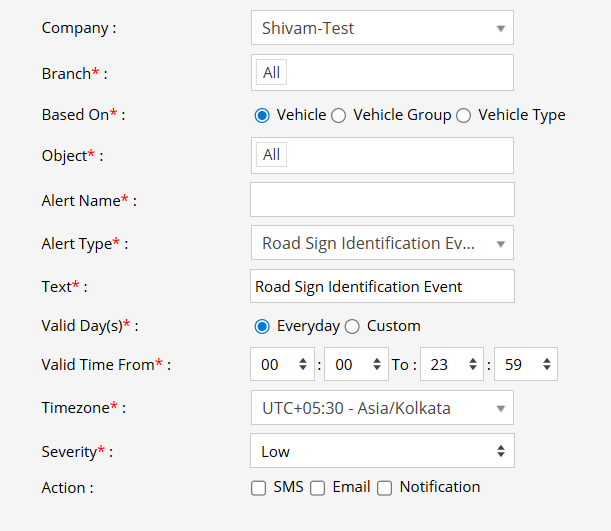Open the start hour selector showing 00

[282, 365]
